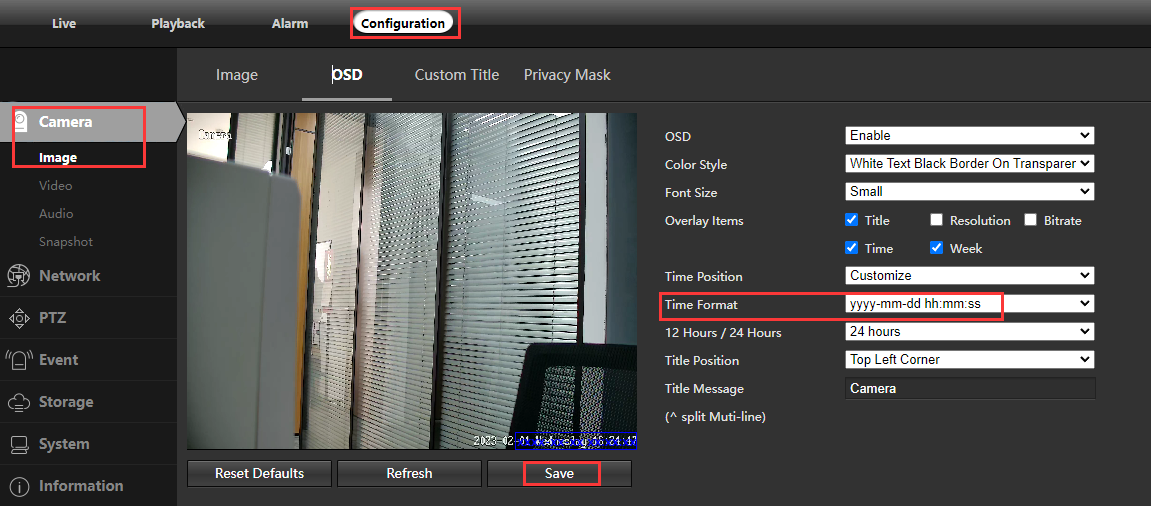Select Video under Camera menu

[x=56, y=185]
